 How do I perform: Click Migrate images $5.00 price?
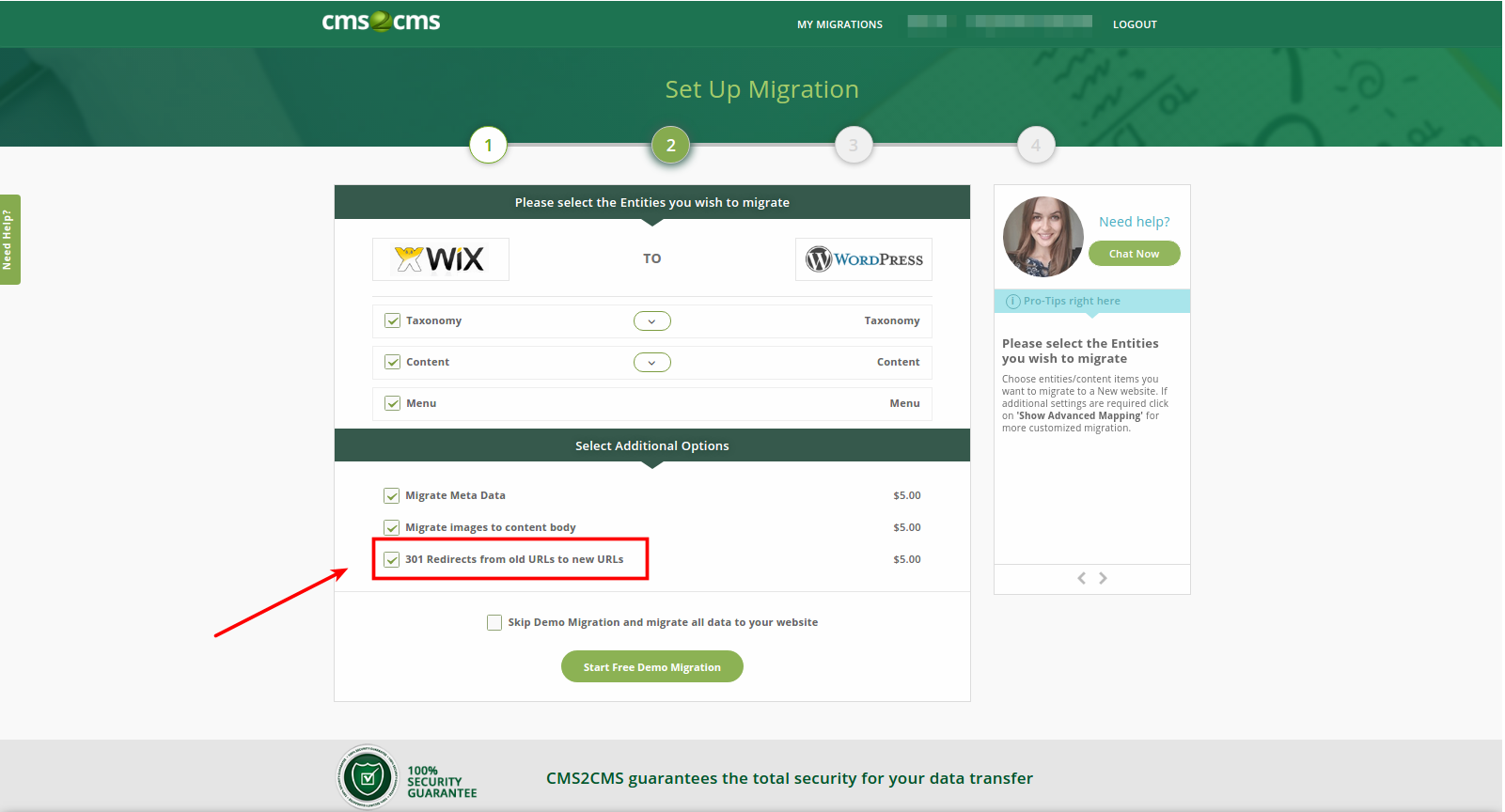(907, 528)
